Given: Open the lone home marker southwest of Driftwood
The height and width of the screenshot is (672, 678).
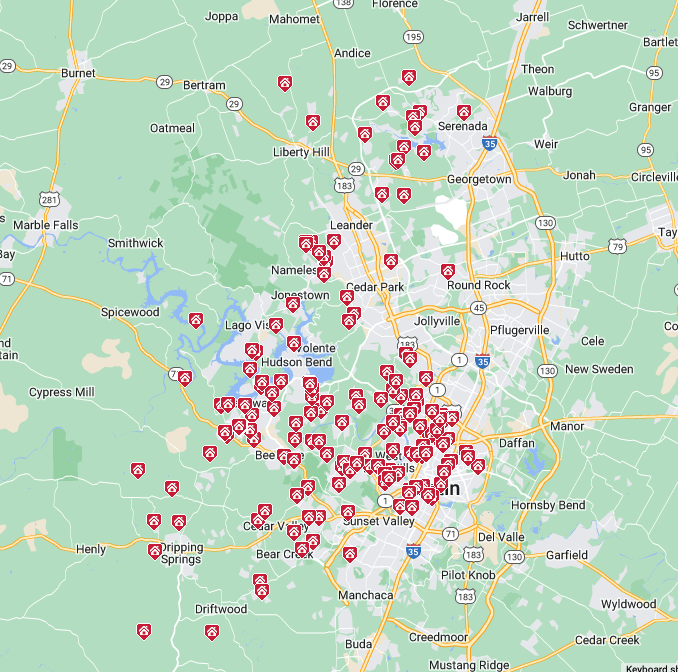Looking at the screenshot, I should (145, 631).
